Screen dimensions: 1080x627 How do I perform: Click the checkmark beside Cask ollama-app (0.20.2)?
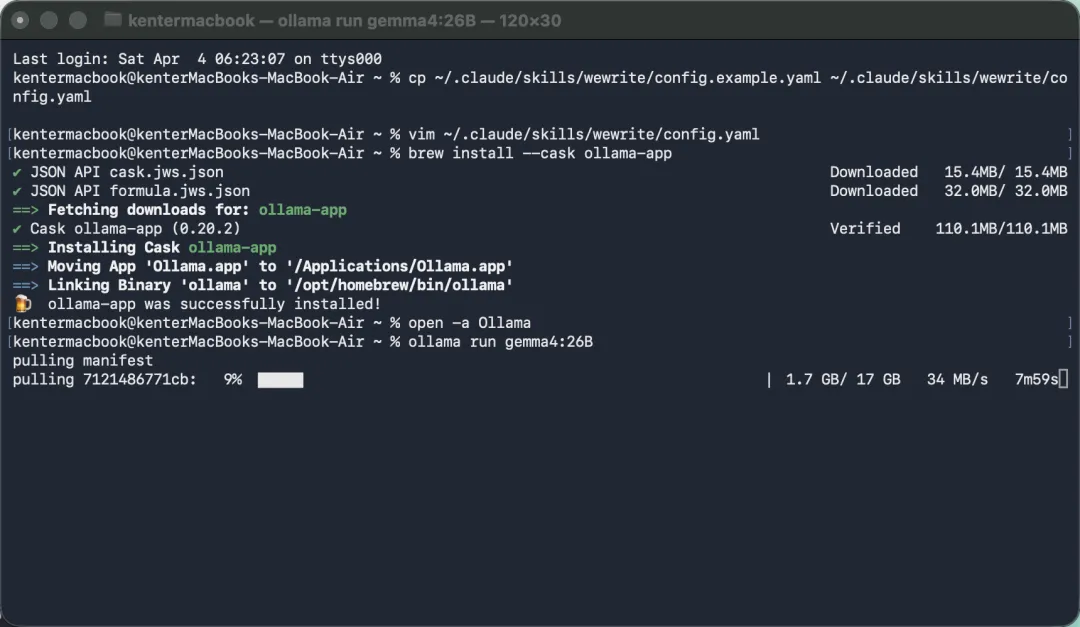[17, 229]
